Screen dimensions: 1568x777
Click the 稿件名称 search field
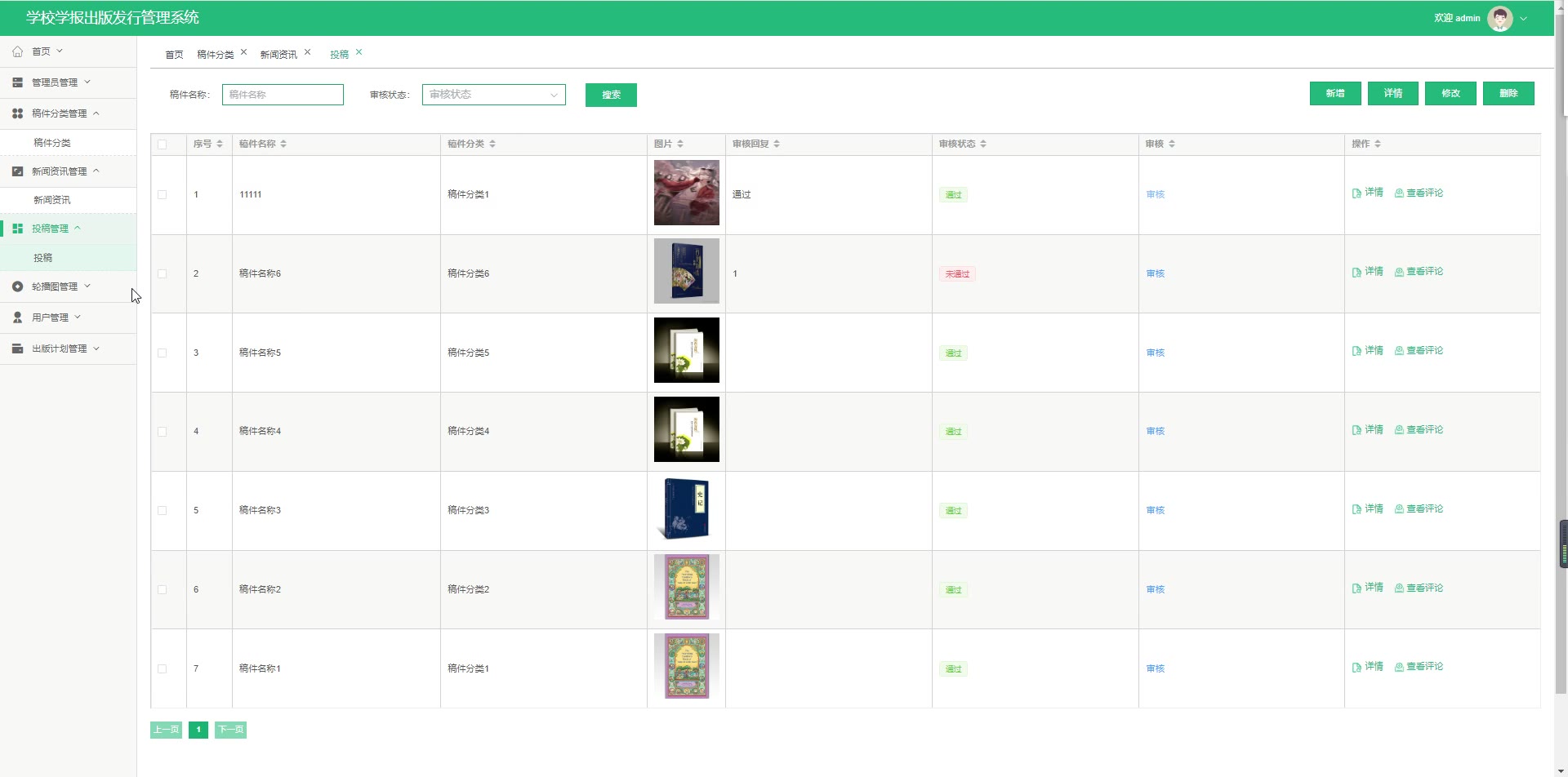(283, 95)
